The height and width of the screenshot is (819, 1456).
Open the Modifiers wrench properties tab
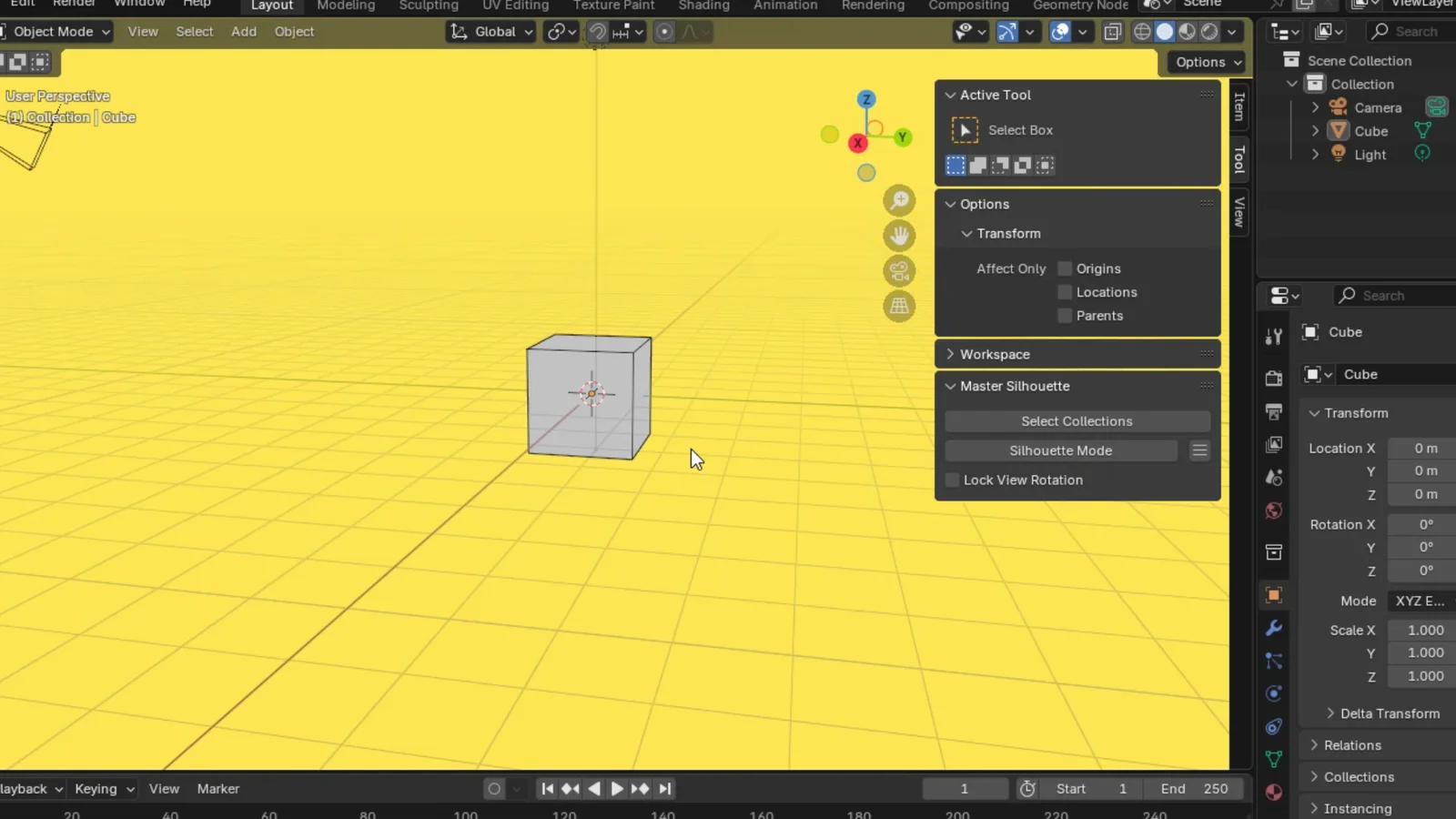click(1274, 628)
